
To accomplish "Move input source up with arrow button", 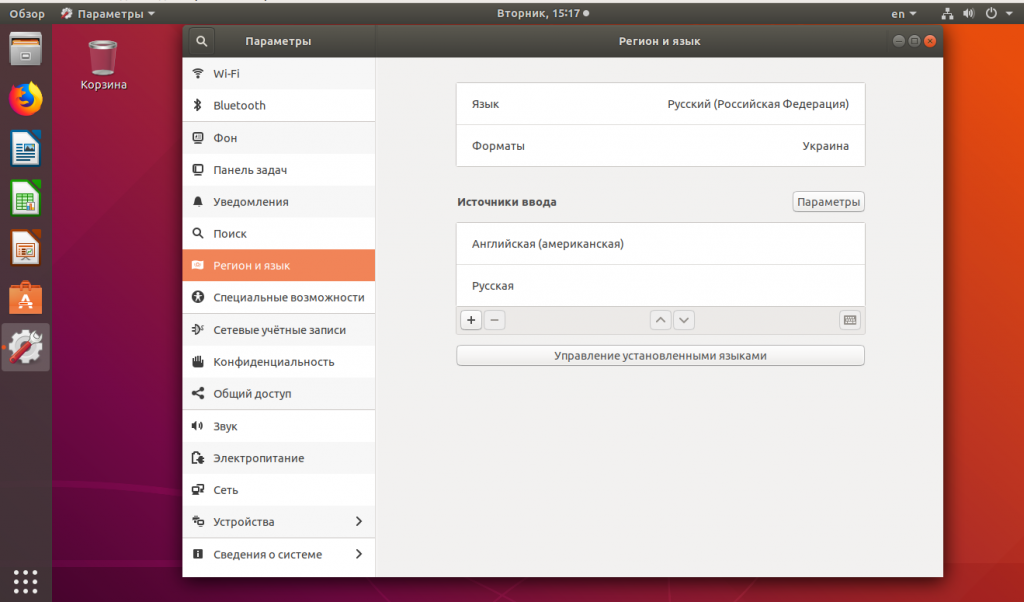I will coord(660,320).
